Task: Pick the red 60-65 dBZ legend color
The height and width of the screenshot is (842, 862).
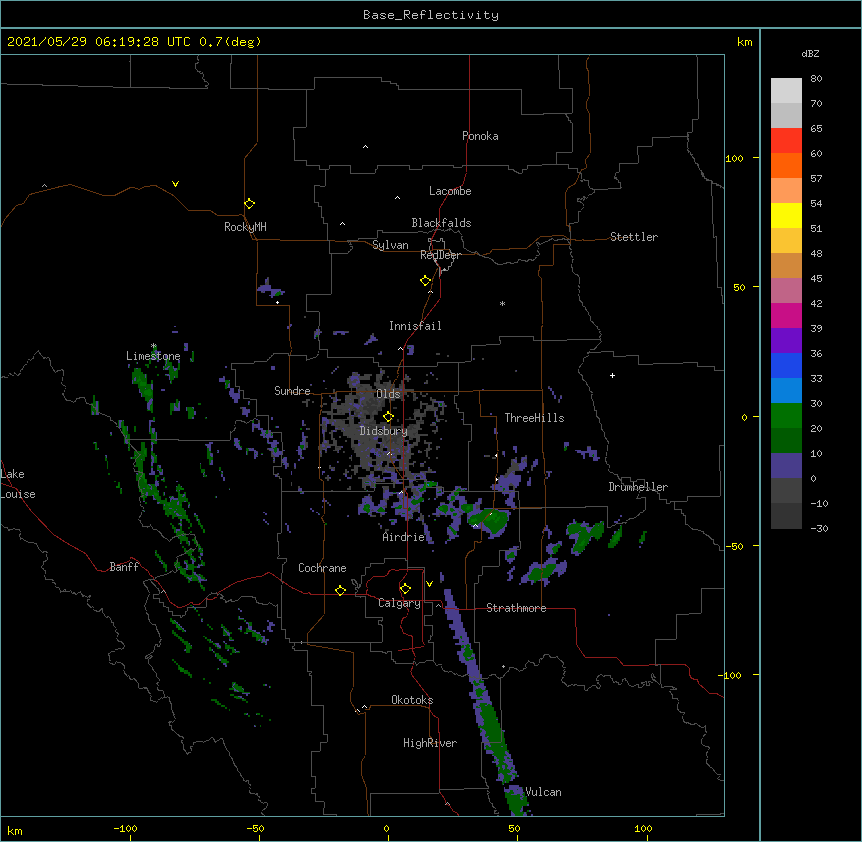Action: [786, 140]
